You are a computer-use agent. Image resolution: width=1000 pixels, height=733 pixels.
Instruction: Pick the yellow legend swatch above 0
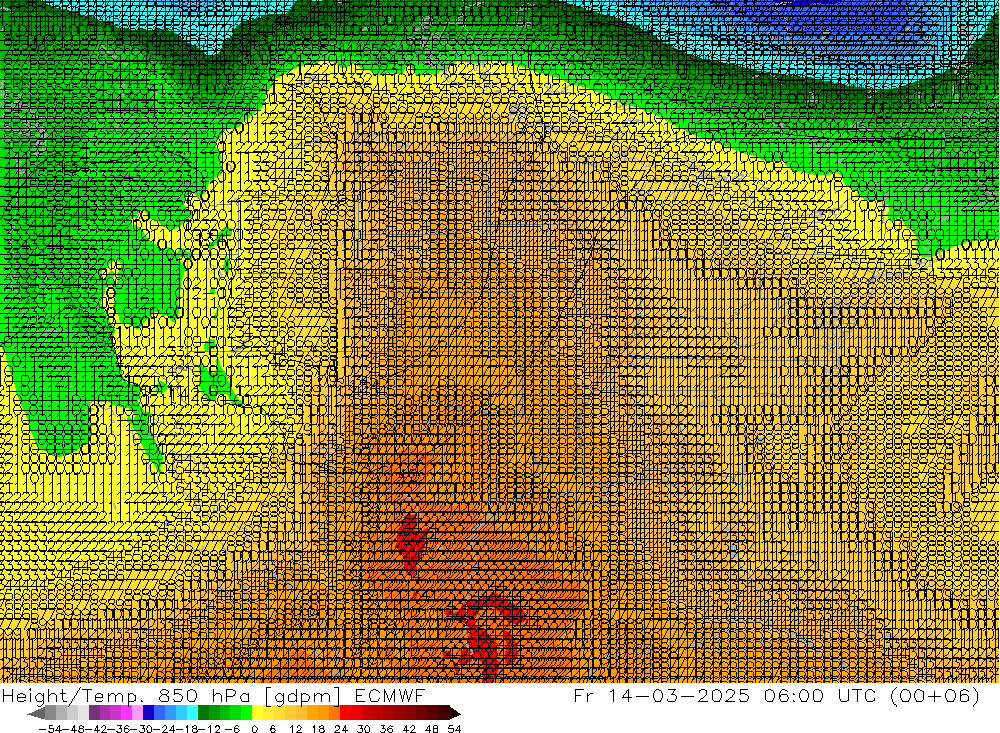pos(258,713)
